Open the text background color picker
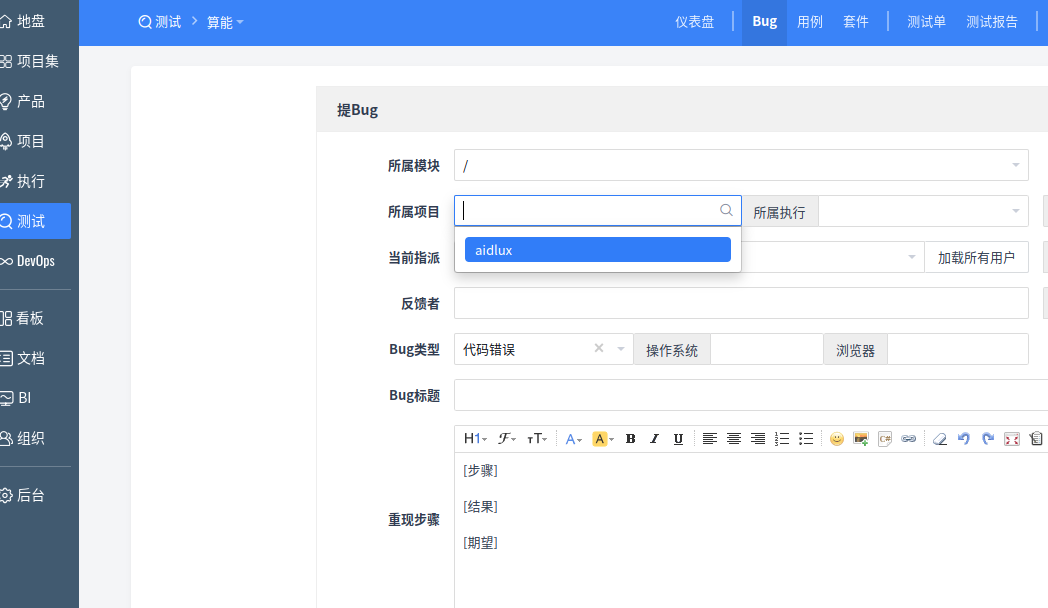Screen dimensions: 1048x608 tap(603, 439)
